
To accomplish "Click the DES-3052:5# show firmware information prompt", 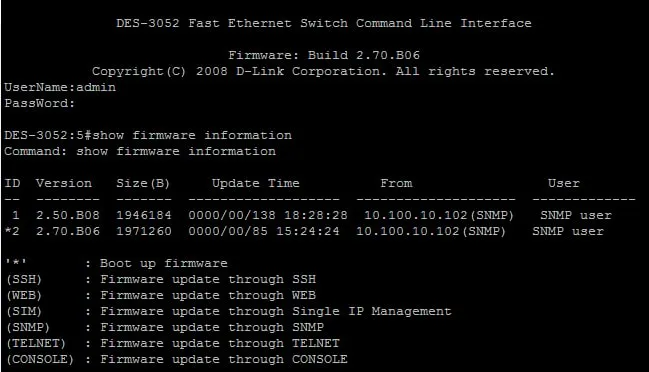I will point(148,135).
